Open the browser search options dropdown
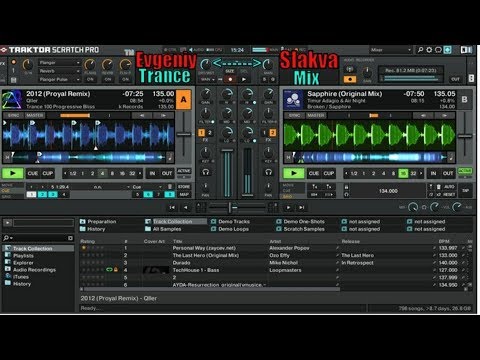Screen dimensions: 480x360 7,238
